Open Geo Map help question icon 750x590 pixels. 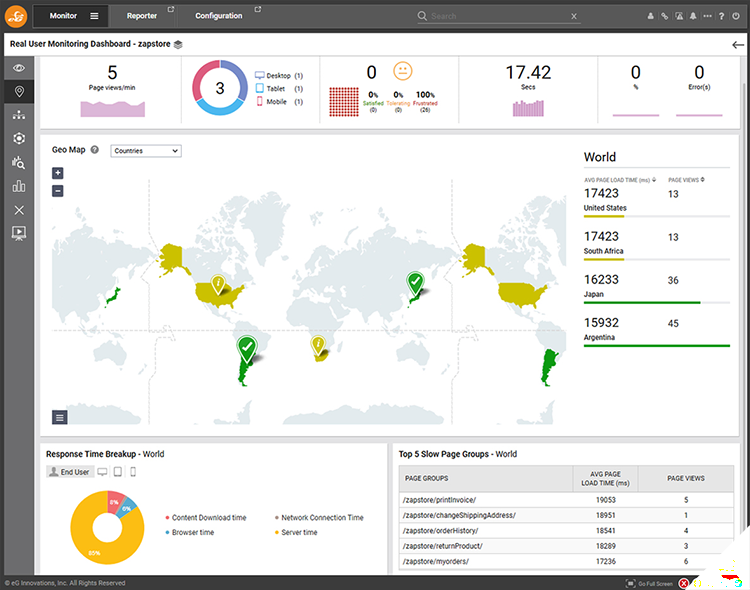95,150
